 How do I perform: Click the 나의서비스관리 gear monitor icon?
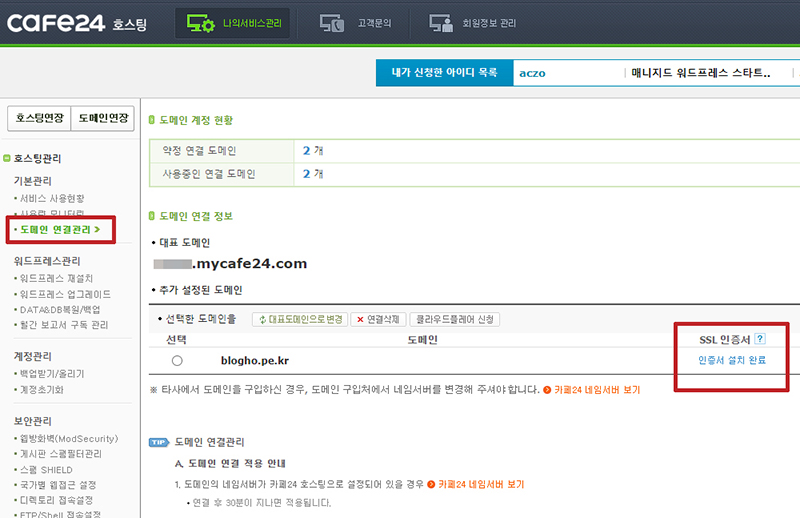coord(200,23)
